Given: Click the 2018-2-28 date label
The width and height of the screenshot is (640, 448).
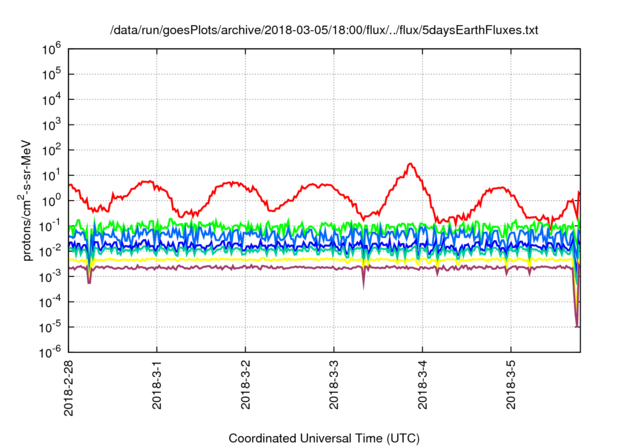Looking at the screenshot, I should [69, 388].
